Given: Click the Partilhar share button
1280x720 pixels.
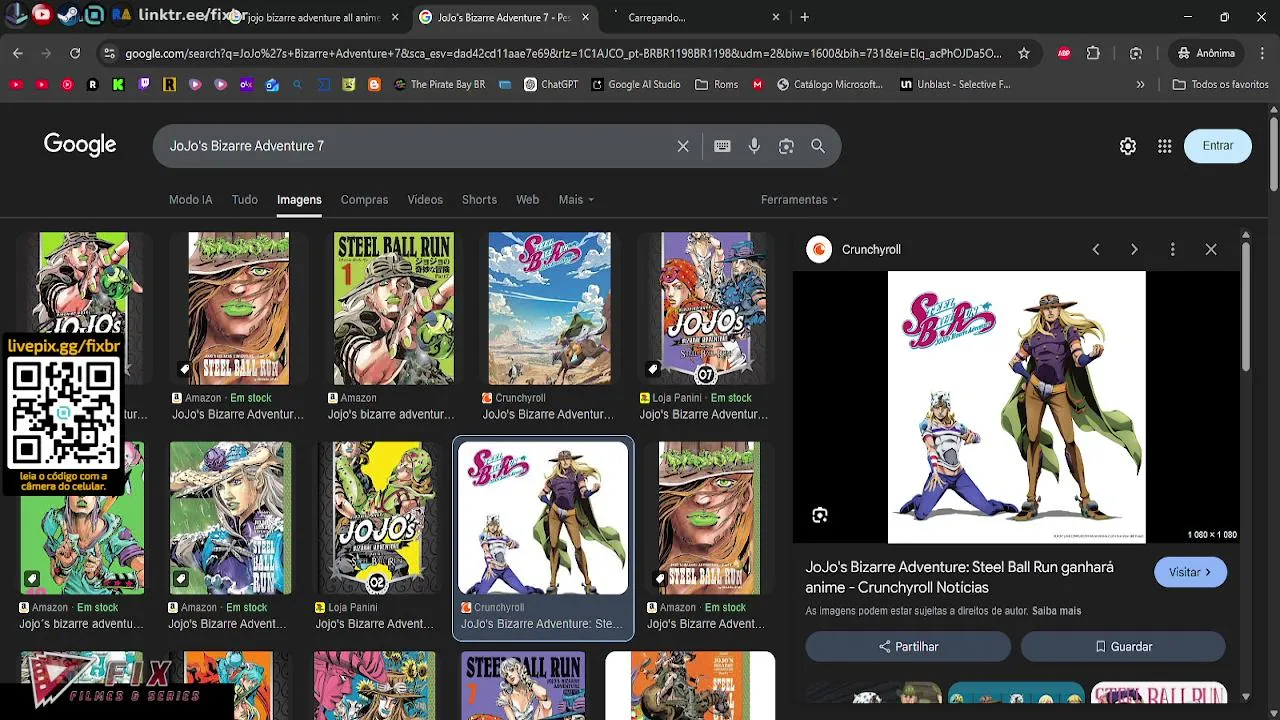Looking at the screenshot, I should [908, 647].
